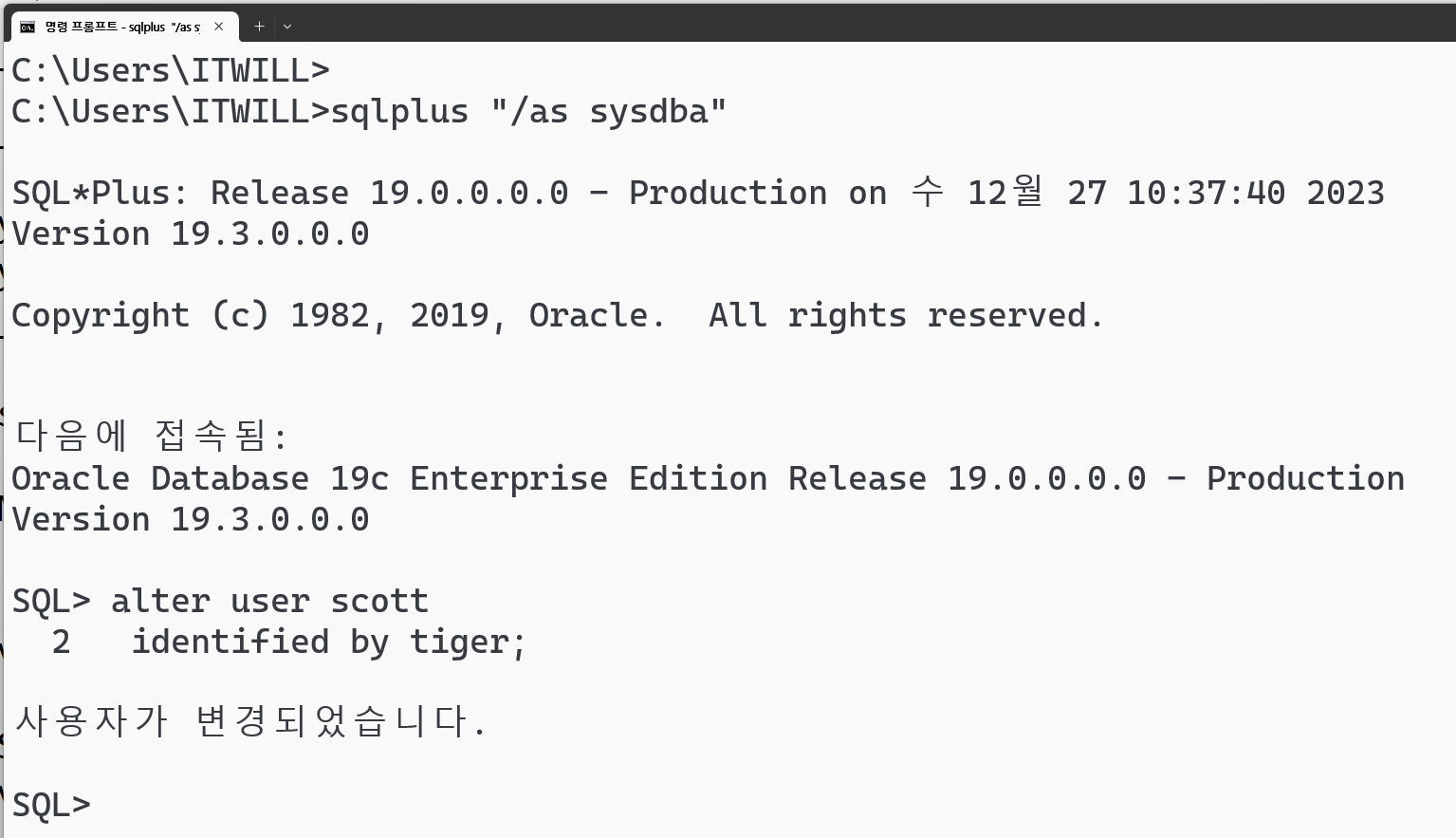The width and height of the screenshot is (1456, 838).
Task: Click the timestamp 10:37:40 2023
Action: pos(1256,193)
